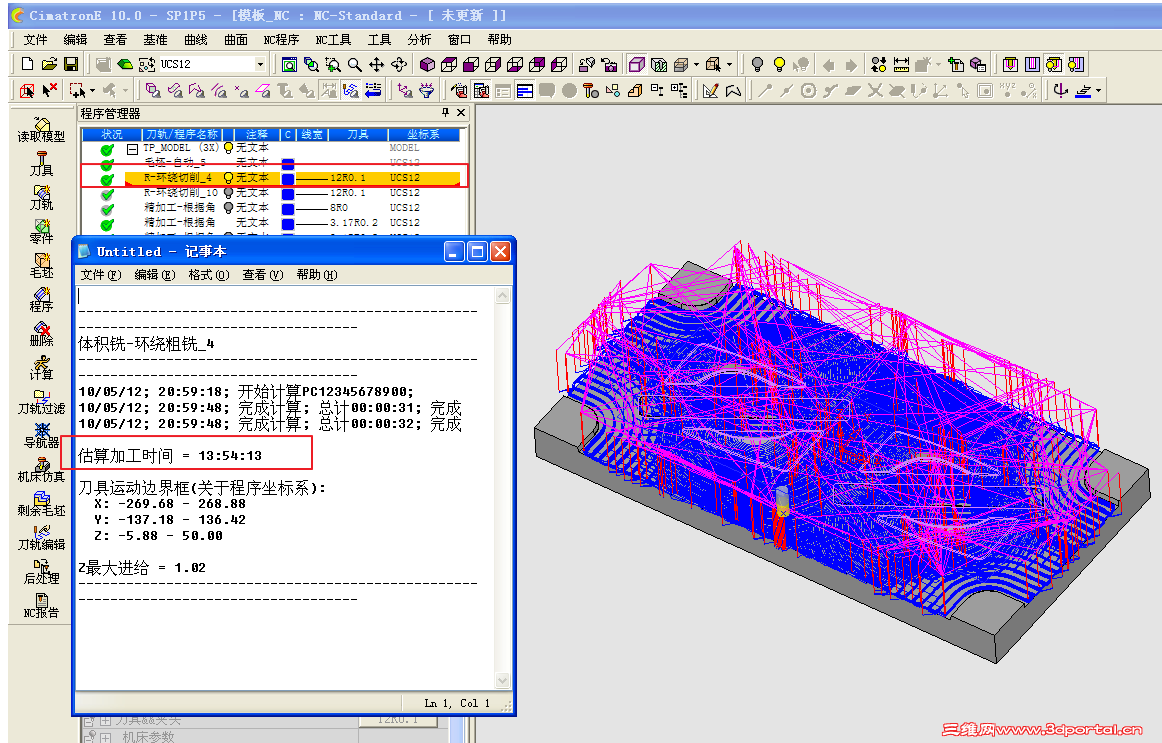Select the Pan four-arrow icon
Viewport: 1162px width, 743px height.
click(x=376, y=64)
